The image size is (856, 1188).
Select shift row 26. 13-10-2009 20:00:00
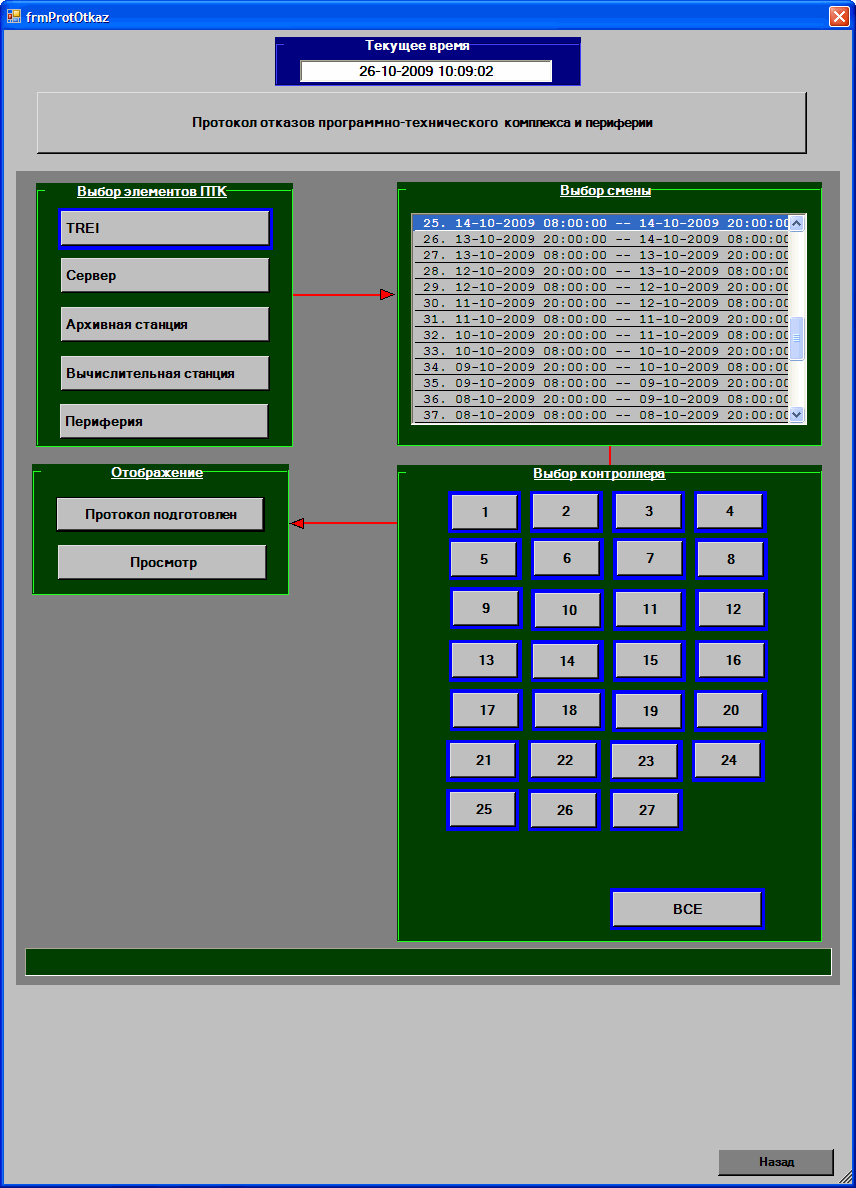(601, 239)
